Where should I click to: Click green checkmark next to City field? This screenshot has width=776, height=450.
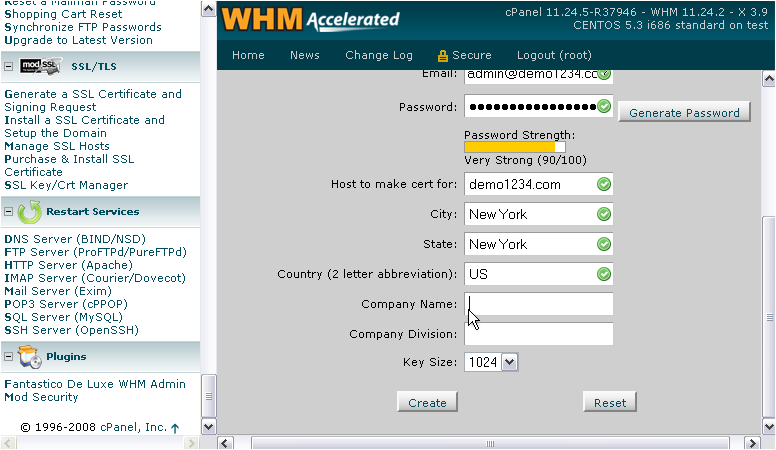click(x=603, y=214)
